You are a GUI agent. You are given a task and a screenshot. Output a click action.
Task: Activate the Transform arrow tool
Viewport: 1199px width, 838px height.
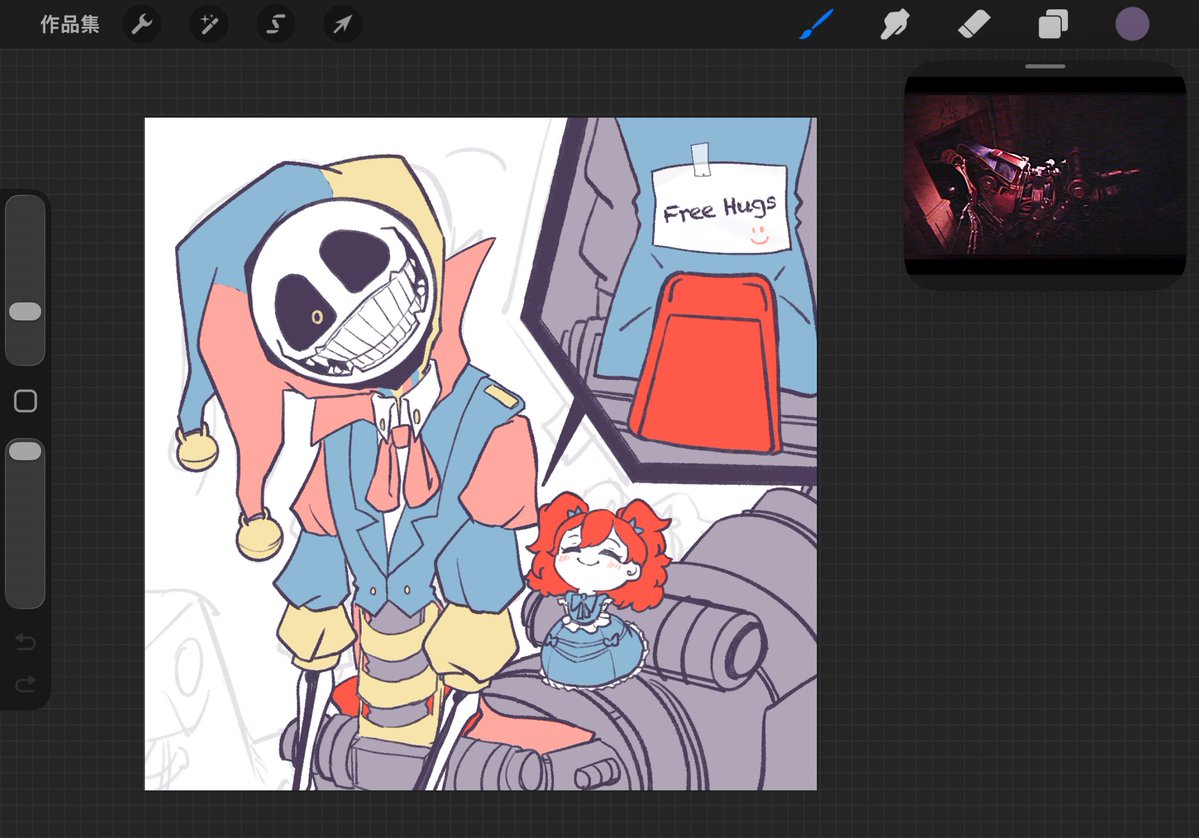coord(343,24)
